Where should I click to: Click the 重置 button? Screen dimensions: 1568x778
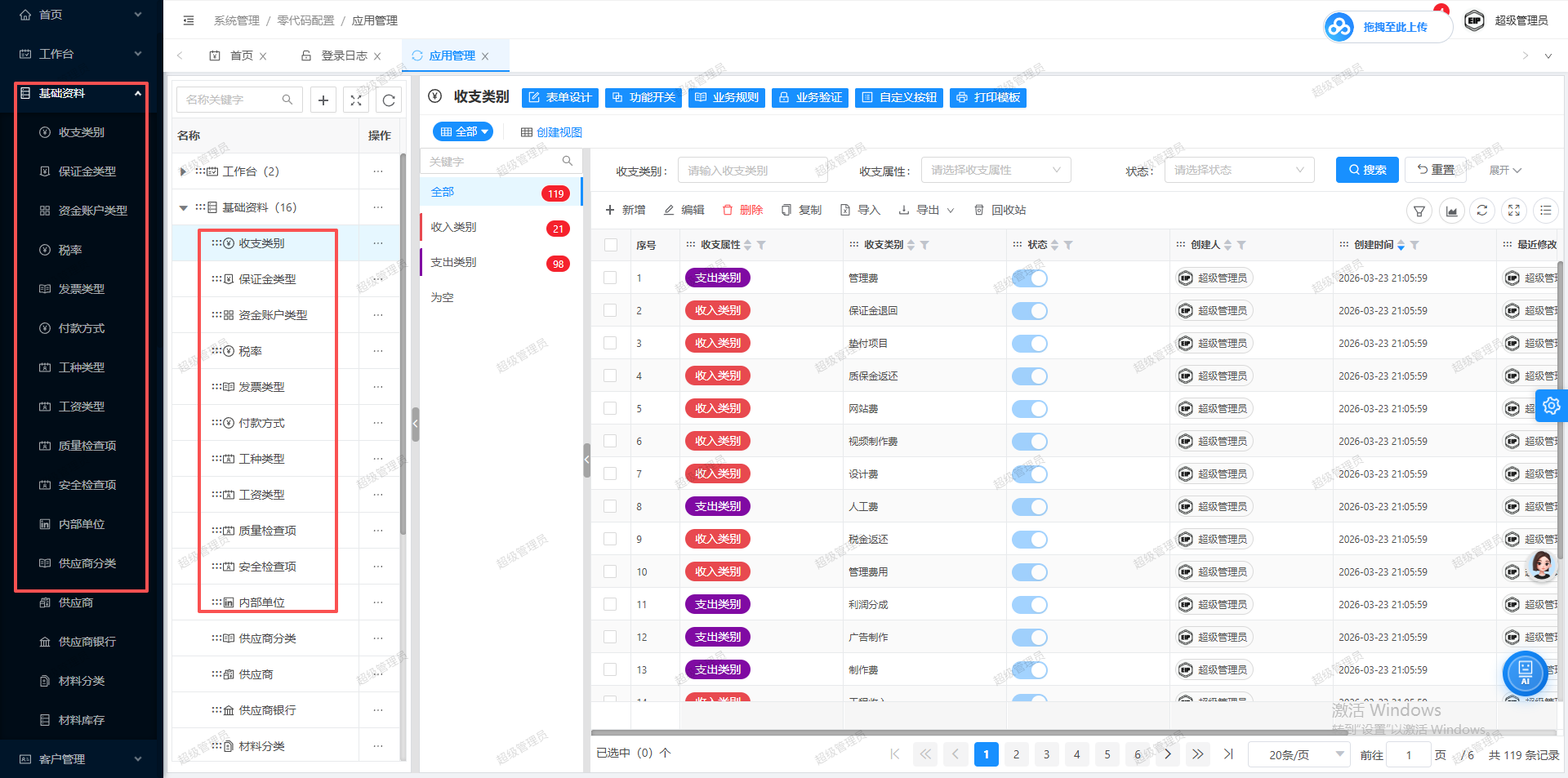click(1436, 170)
